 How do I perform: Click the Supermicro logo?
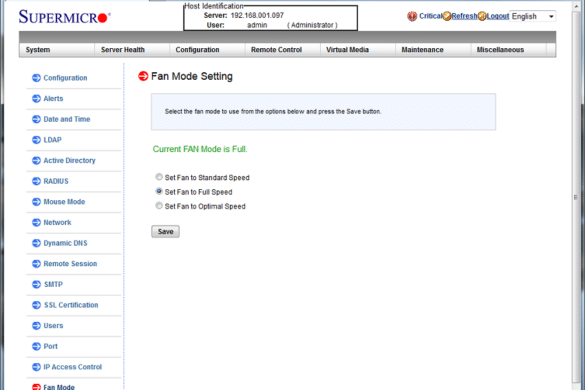tap(65, 17)
